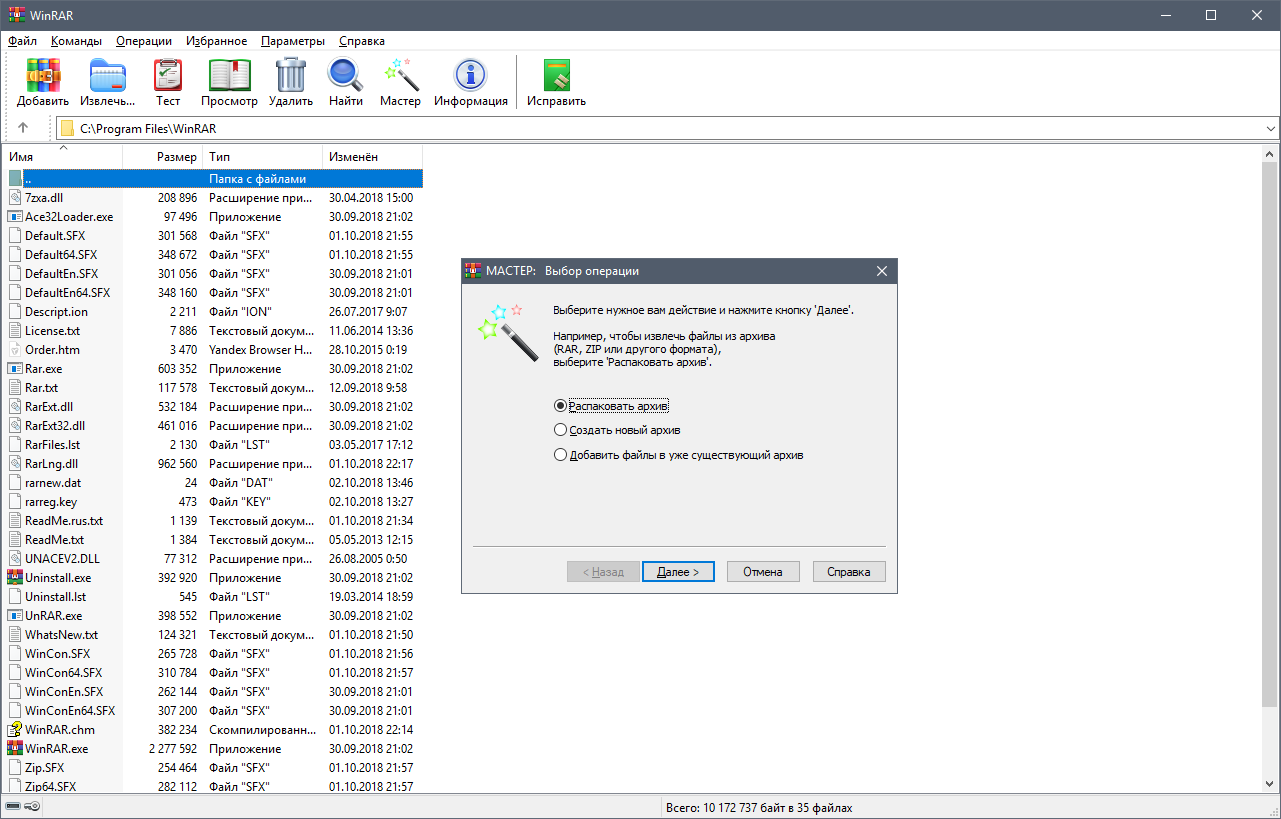Screen dimensions: 1281x819
Task: Click the folder icon in address bar
Action: tap(67, 128)
